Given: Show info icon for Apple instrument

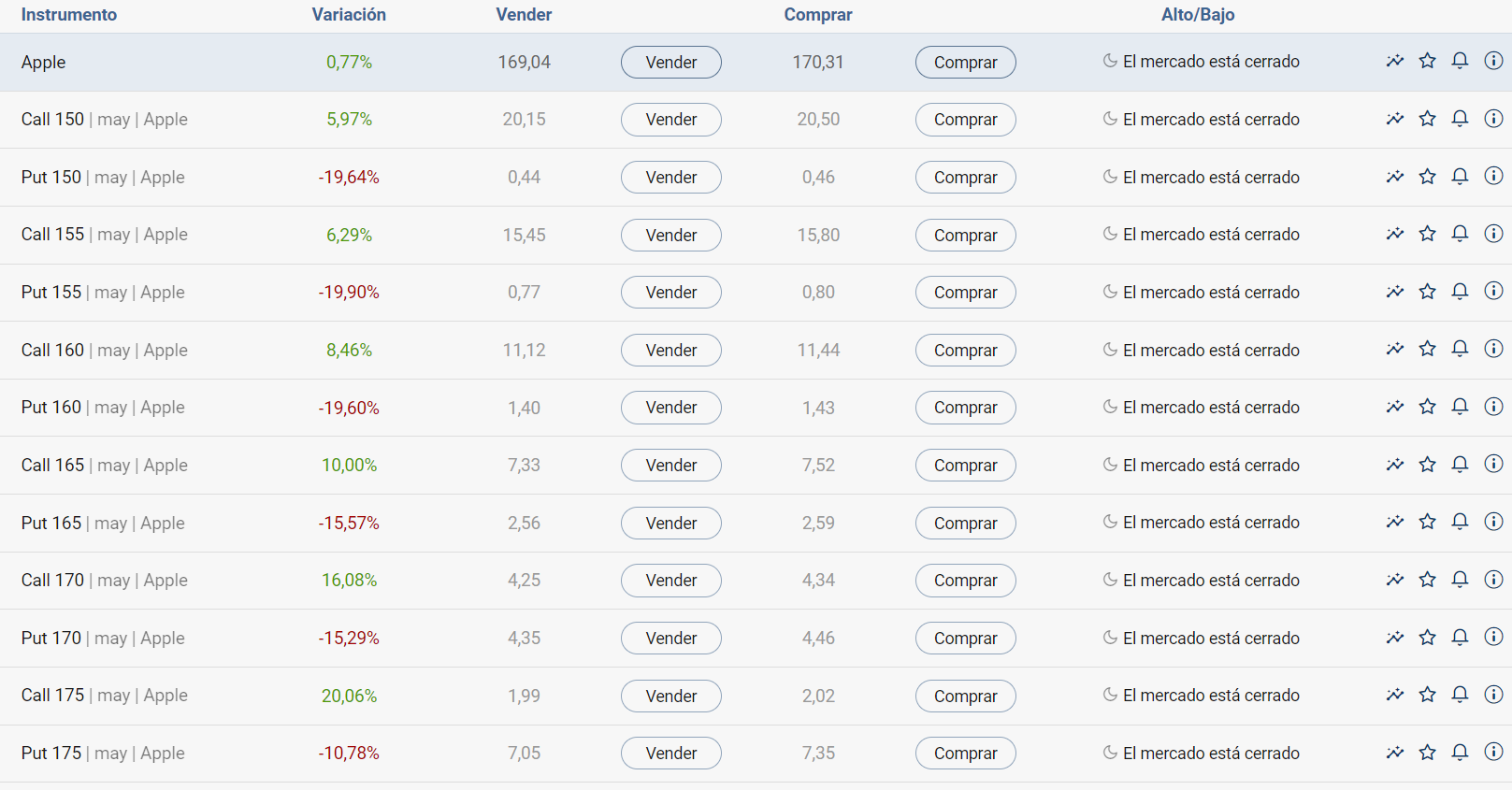Looking at the screenshot, I should pos(1493,62).
